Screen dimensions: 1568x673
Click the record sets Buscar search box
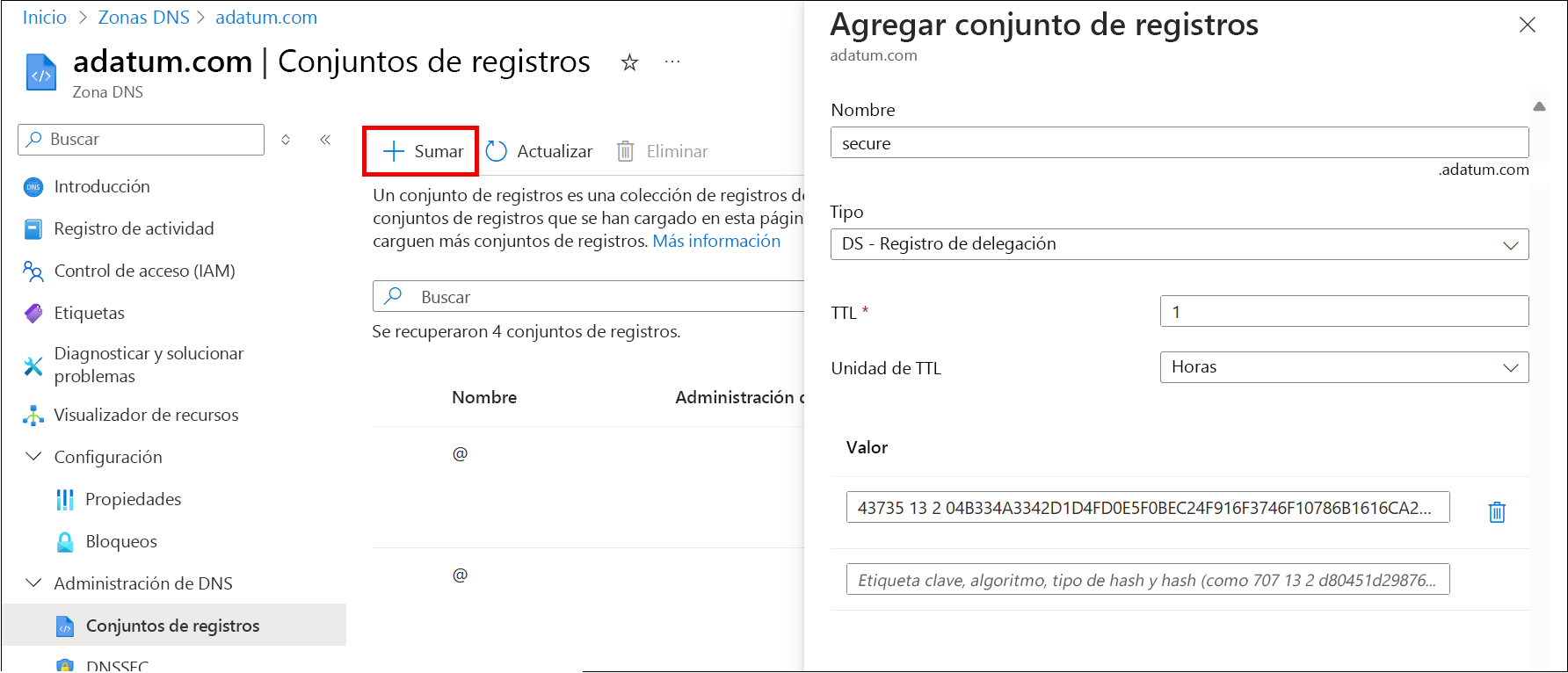click(589, 297)
